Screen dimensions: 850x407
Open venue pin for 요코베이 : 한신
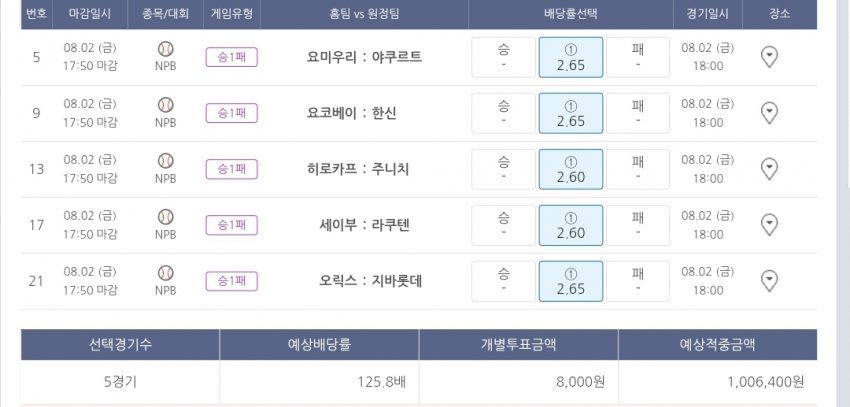coord(769,113)
